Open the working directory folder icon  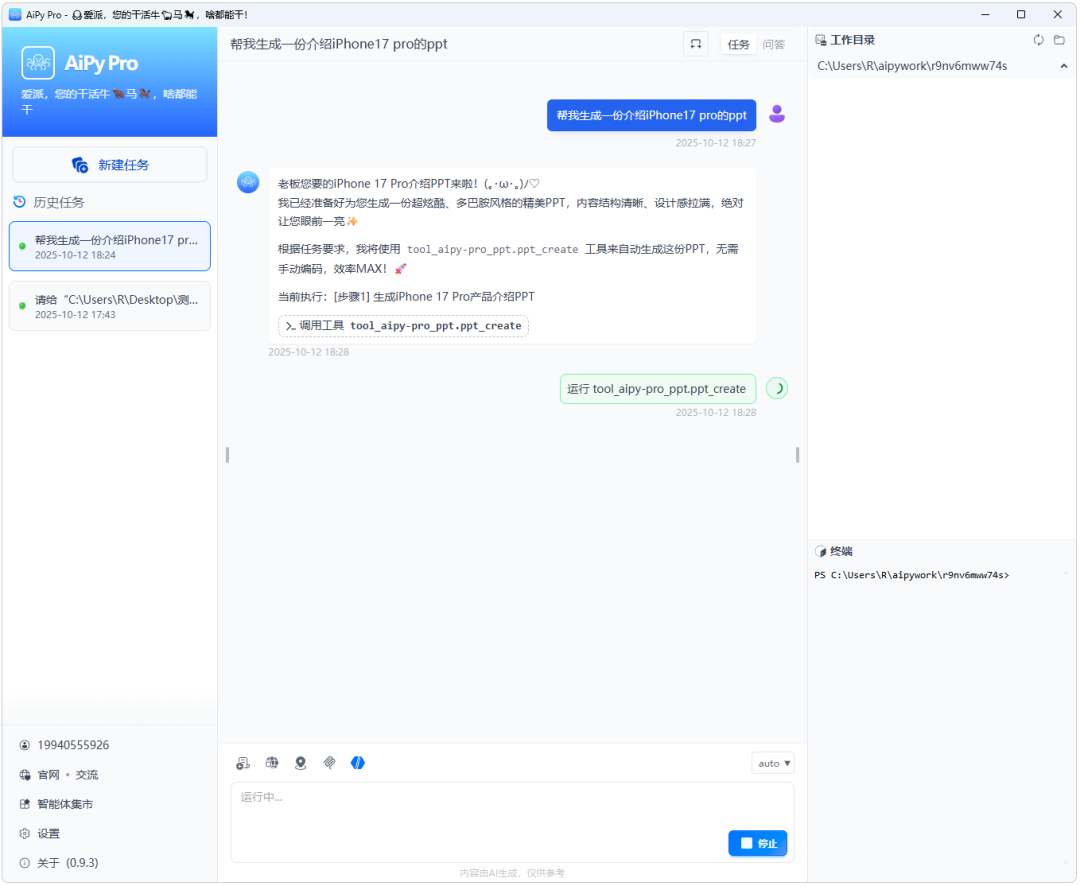1059,40
